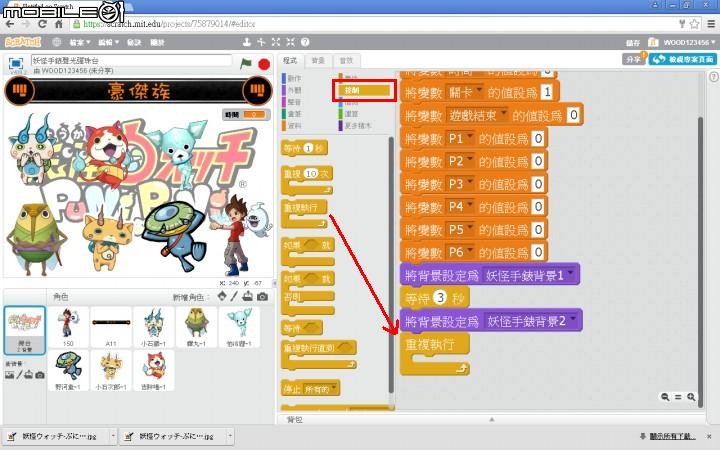Select sprite A11 in the sprite list
Screen dimensions: 720x450
pyautogui.click(x=111, y=327)
